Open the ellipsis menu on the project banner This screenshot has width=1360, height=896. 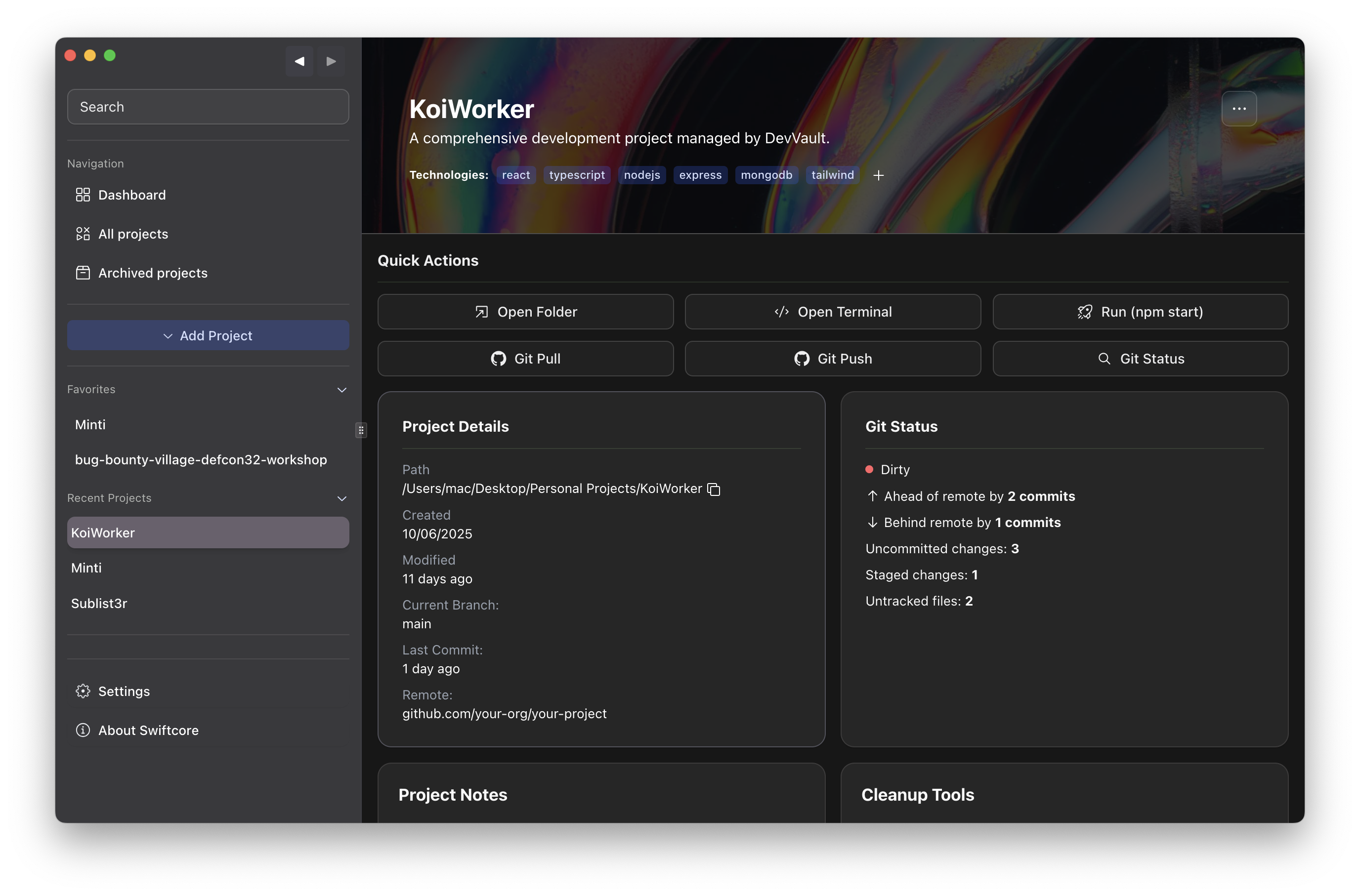tap(1239, 109)
